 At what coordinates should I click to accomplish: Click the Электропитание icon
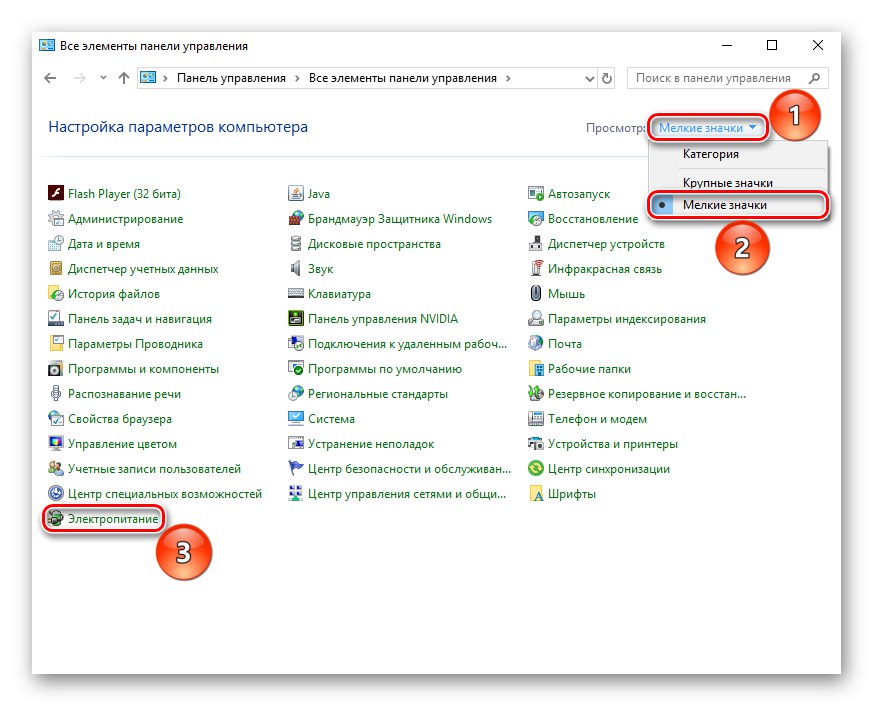pyautogui.click(x=56, y=518)
